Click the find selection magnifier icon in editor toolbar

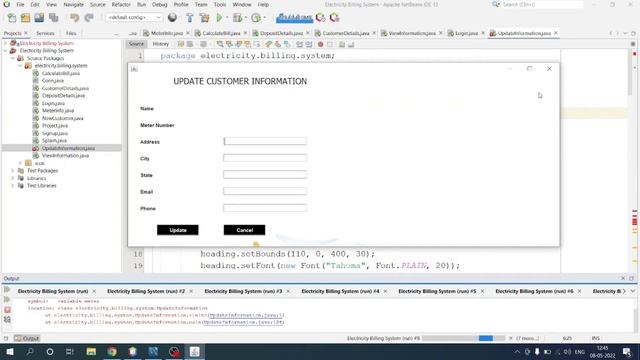(220, 44)
